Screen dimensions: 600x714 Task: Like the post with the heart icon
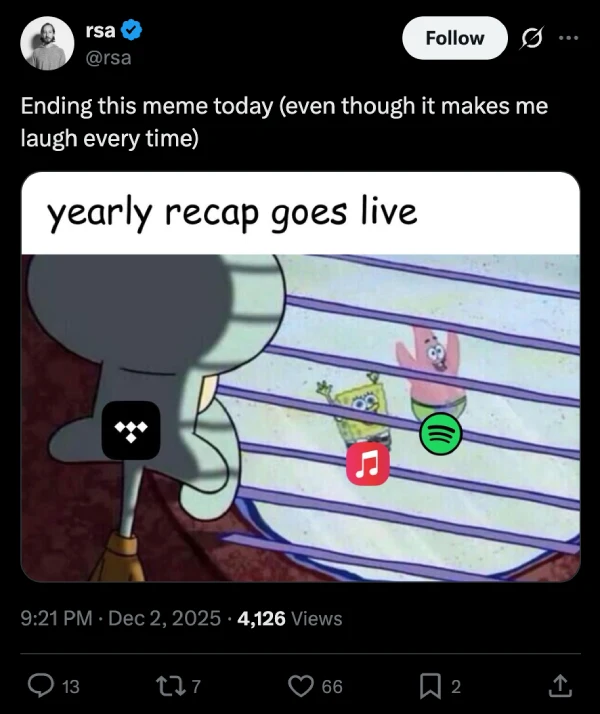coord(301,686)
